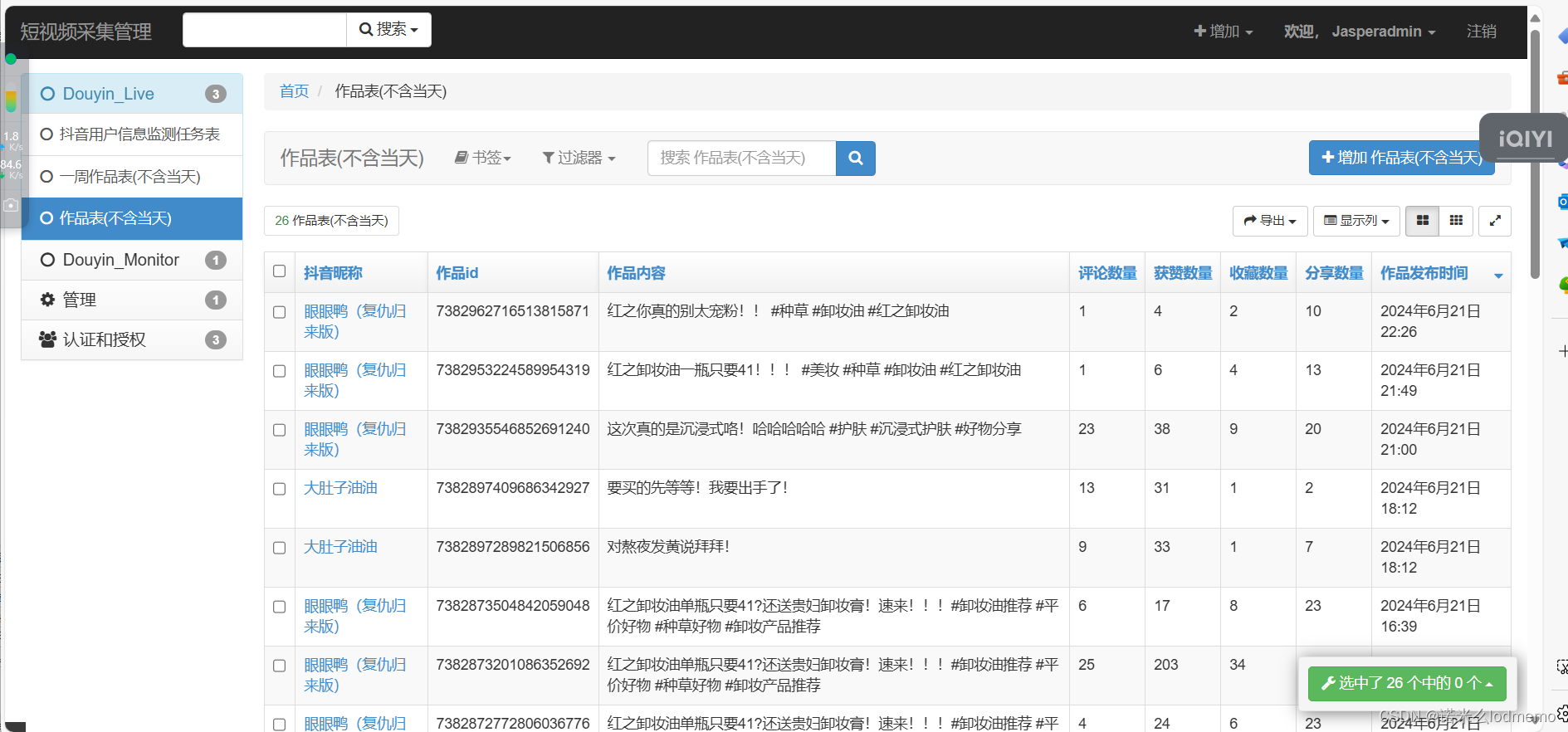The width and height of the screenshot is (1568, 732).
Task: Click circle icon beside Douyin_Monitor
Action: point(47,260)
